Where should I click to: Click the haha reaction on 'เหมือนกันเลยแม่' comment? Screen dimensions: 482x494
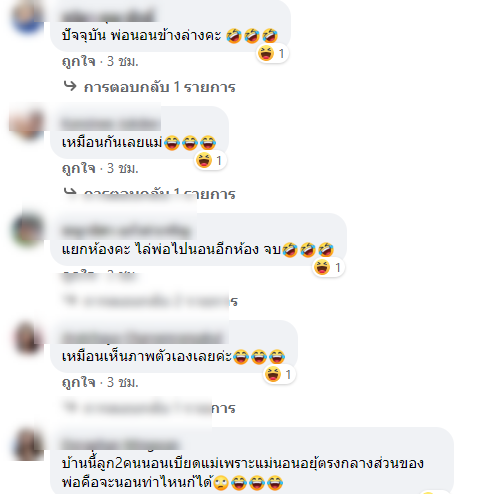(x=204, y=160)
